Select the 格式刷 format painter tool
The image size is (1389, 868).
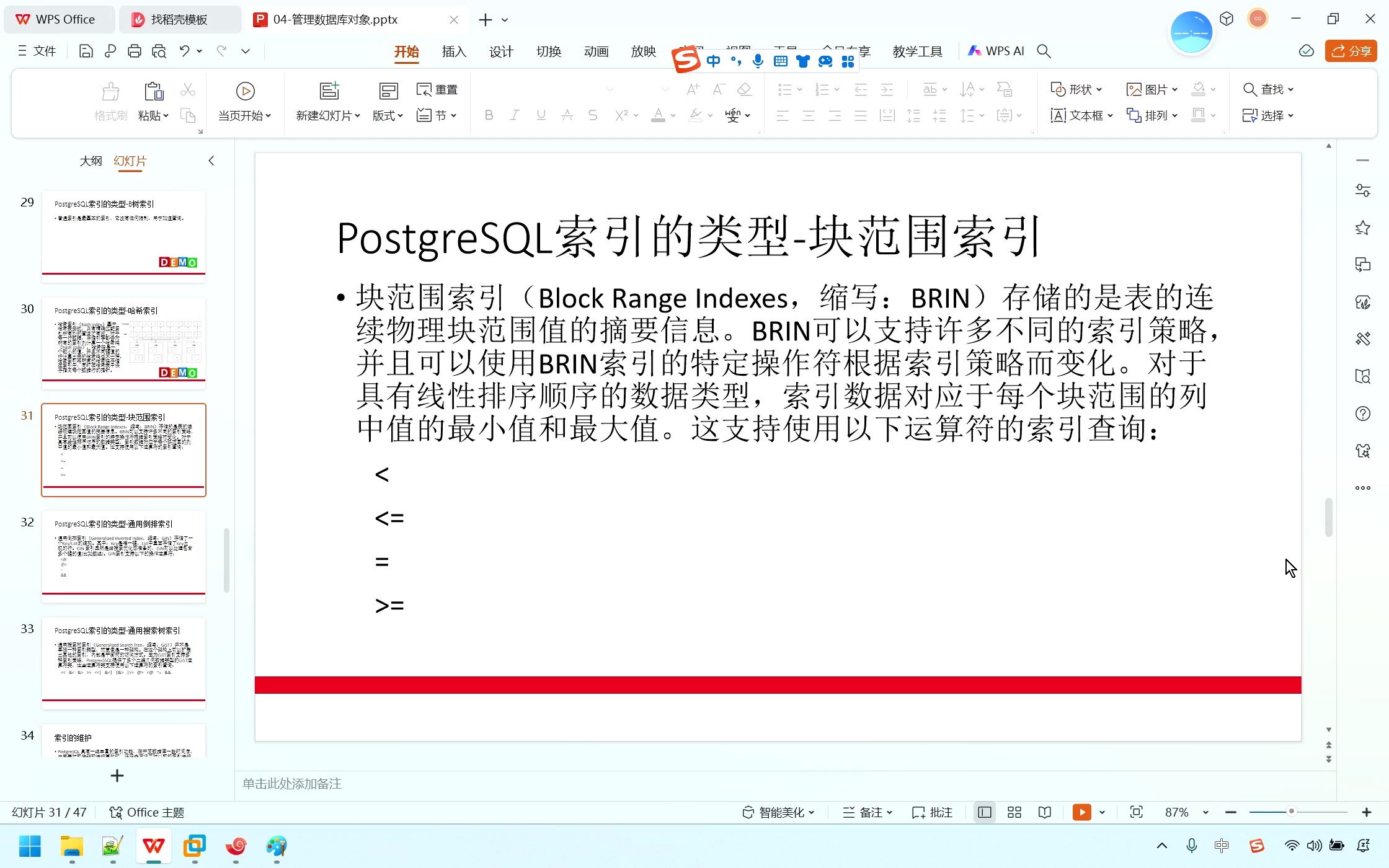[110, 101]
